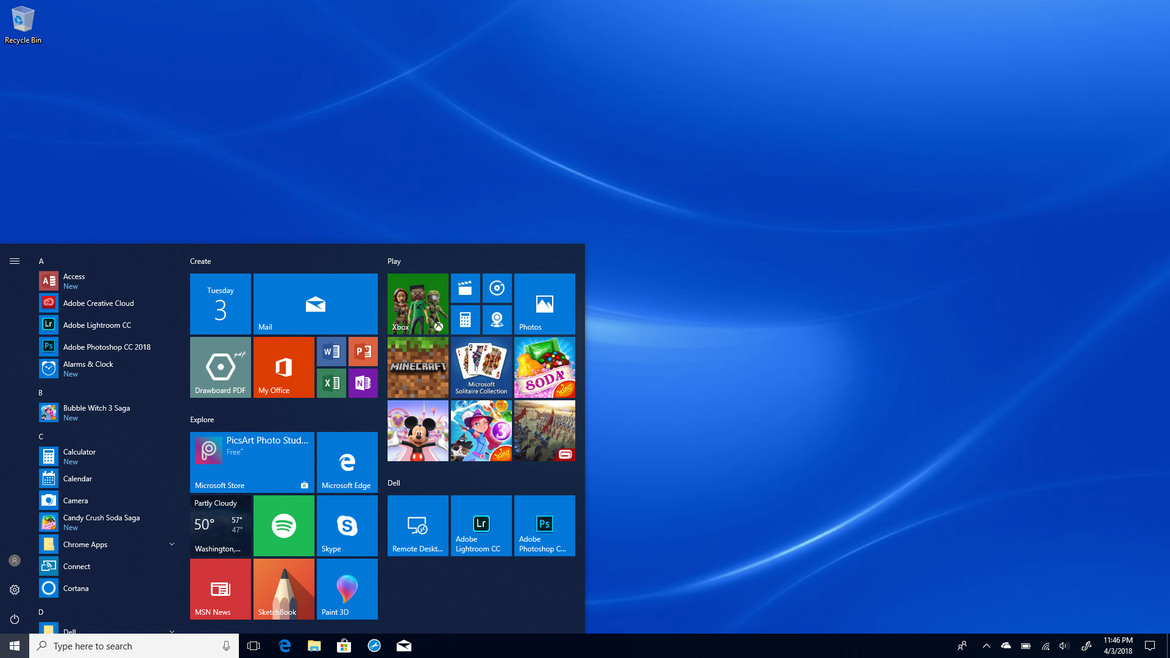Open Adobe Lightroom CC in the app list
The height and width of the screenshot is (658, 1170).
[x=109, y=325]
